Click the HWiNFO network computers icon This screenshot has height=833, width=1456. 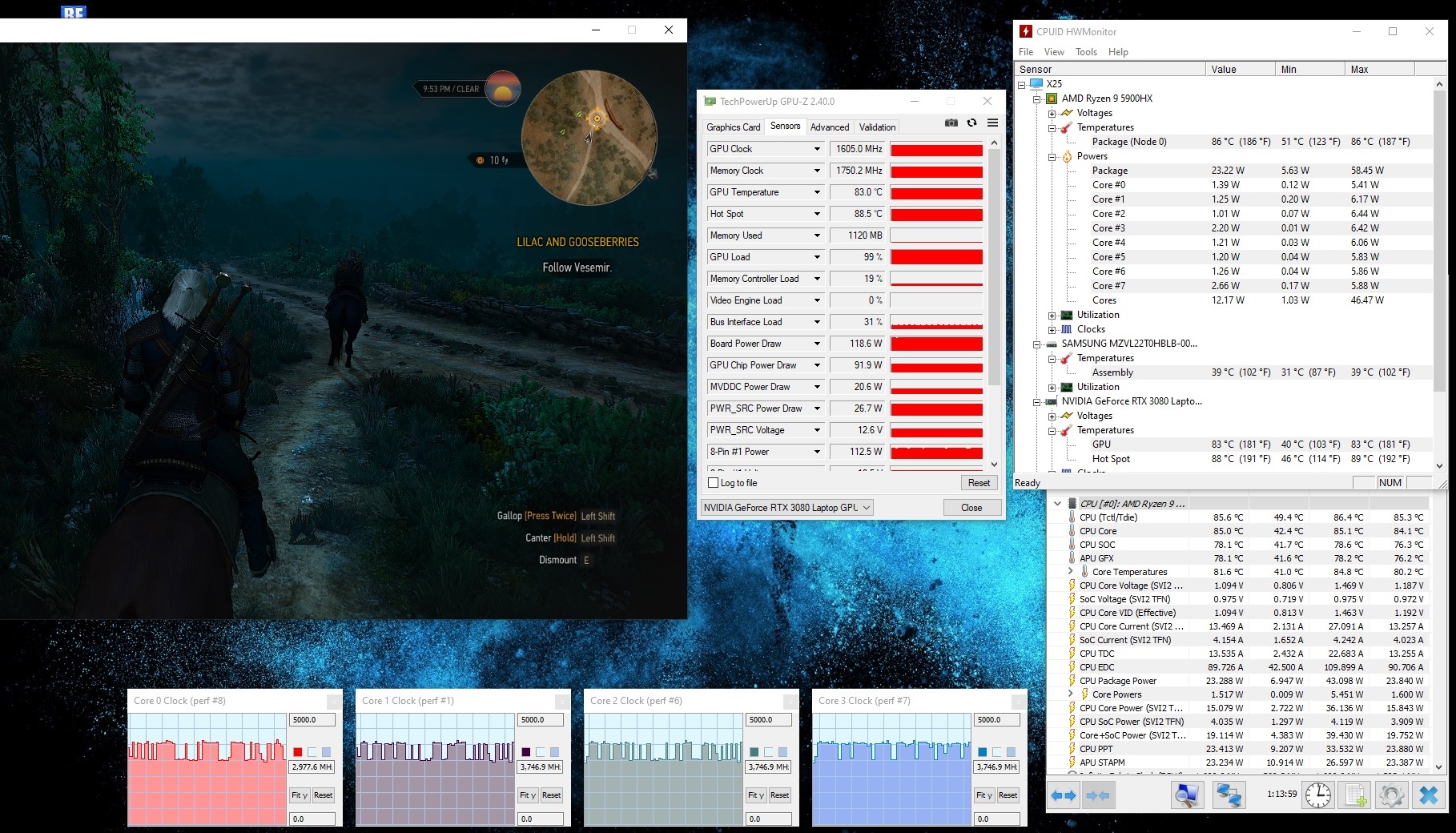[1228, 795]
